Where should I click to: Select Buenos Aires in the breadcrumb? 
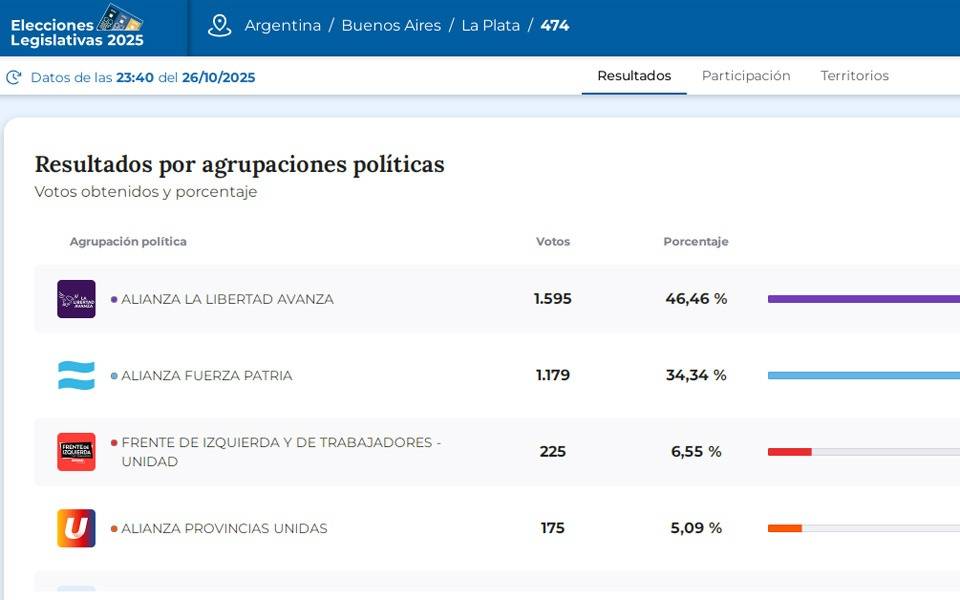(391, 26)
